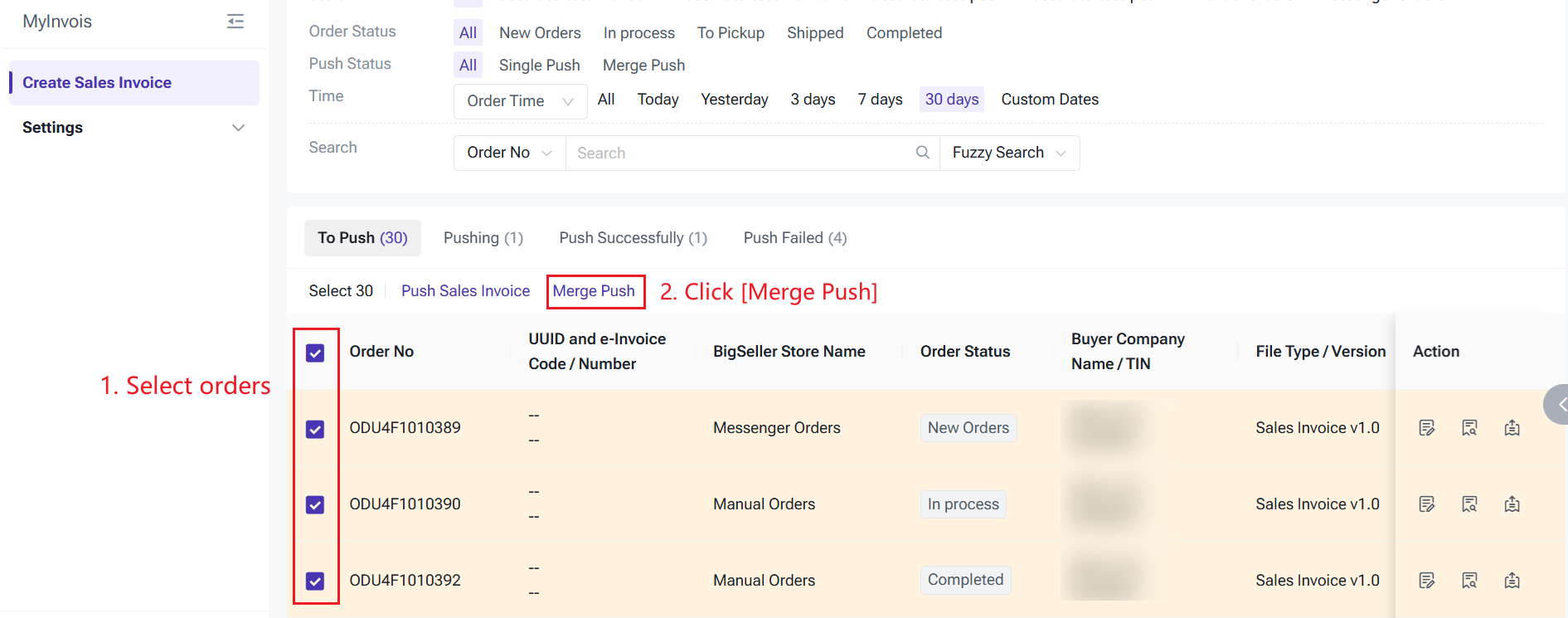Image resolution: width=1568 pixels, height=618 pixels.
Task: Switch to the Push Failed tab
Action: tap(794, 238)
